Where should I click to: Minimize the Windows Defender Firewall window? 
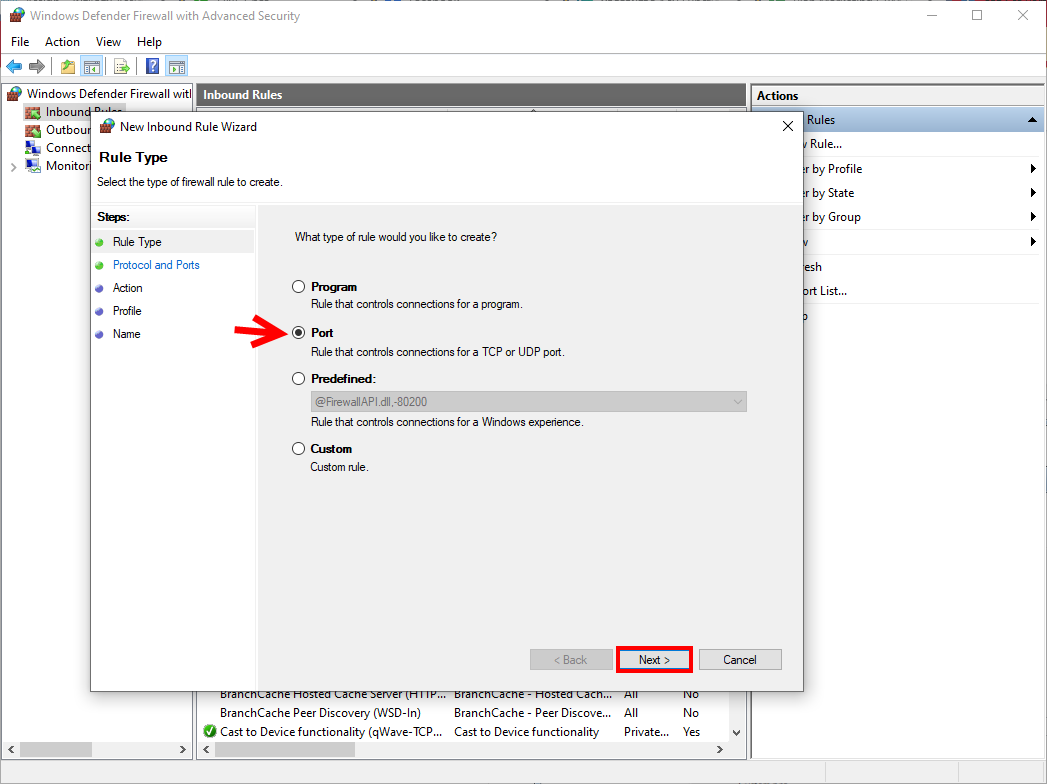click(x=932, y=15)
